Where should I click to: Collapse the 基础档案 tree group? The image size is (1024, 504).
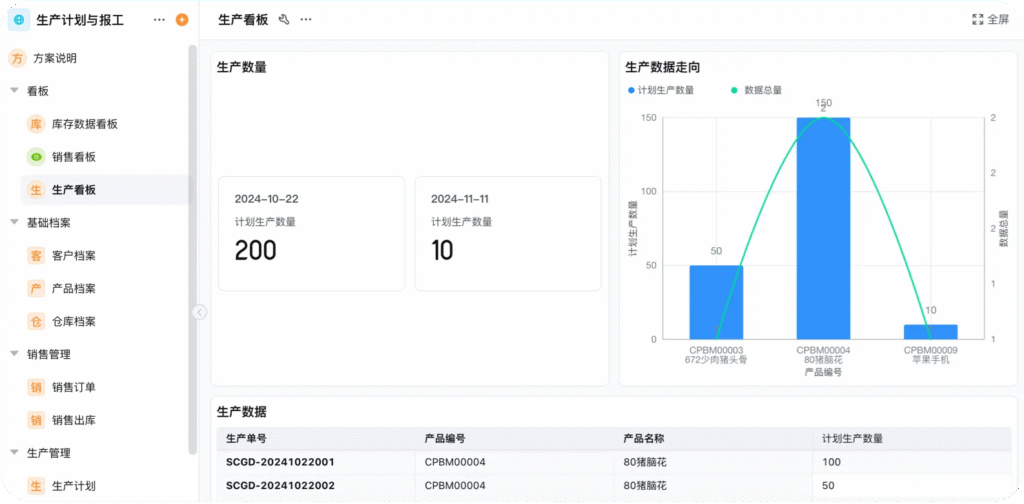tap(14, 223)
